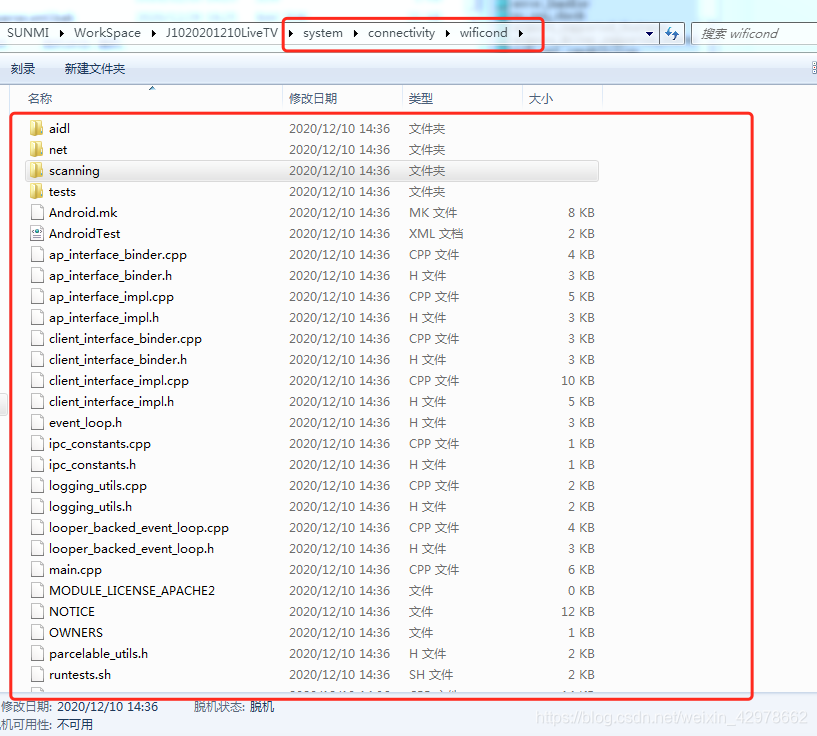The image size is (817, 736).
Task: Open the net folder icon
Action: pyautogui.click(x=36, y=149)
